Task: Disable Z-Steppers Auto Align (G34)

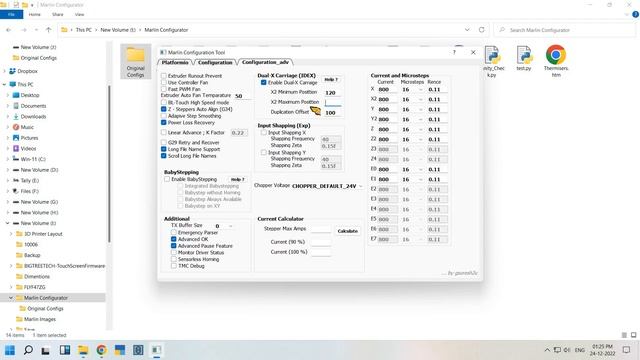Action: click(x=164, y=109)
